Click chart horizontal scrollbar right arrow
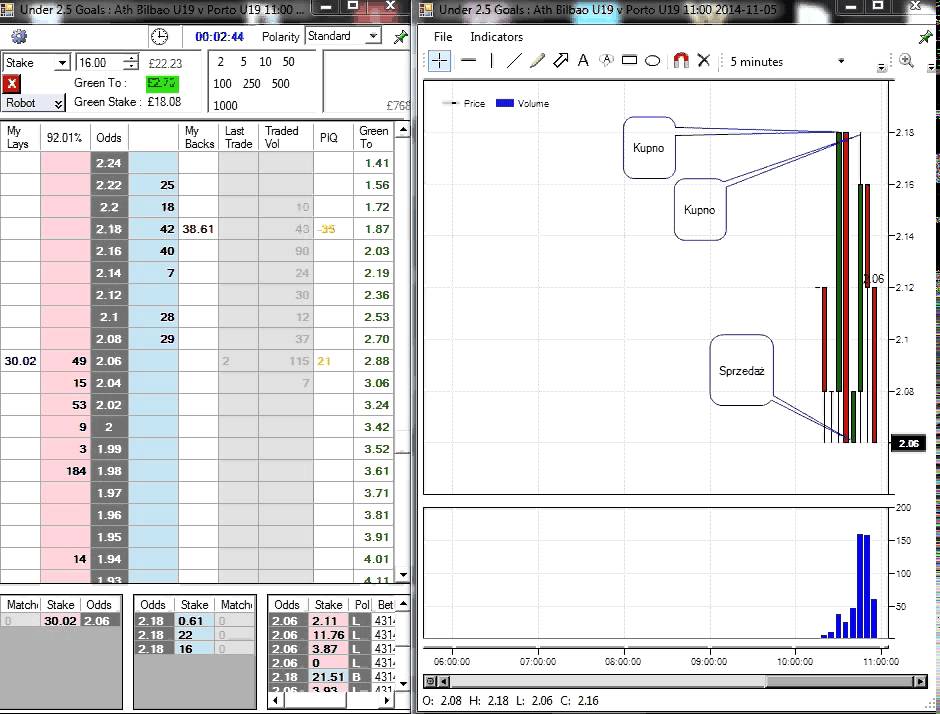Screen dimensions: 940x714 (920, 682)
